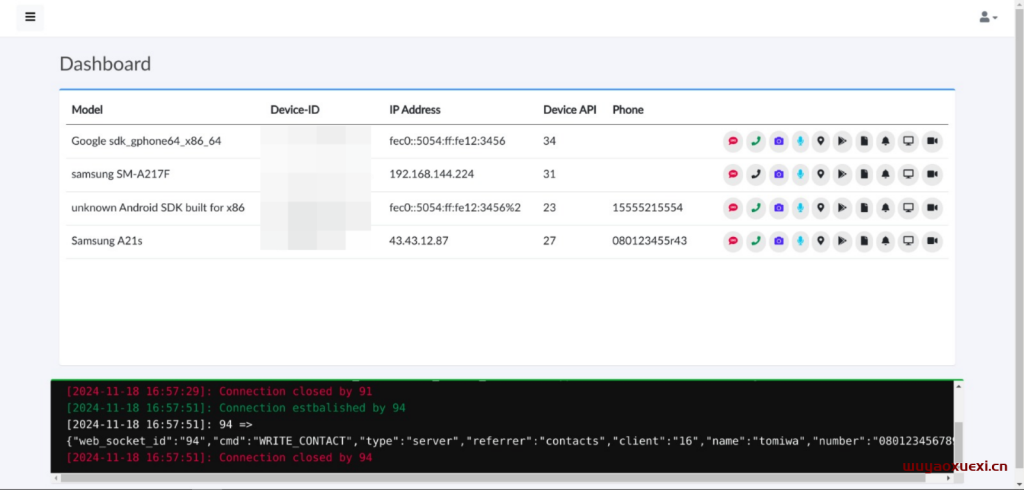This screenshot has width=1024, height=490.
Task: Click location pin for samsung SM-A217F
Action: (x=821, y=174)
